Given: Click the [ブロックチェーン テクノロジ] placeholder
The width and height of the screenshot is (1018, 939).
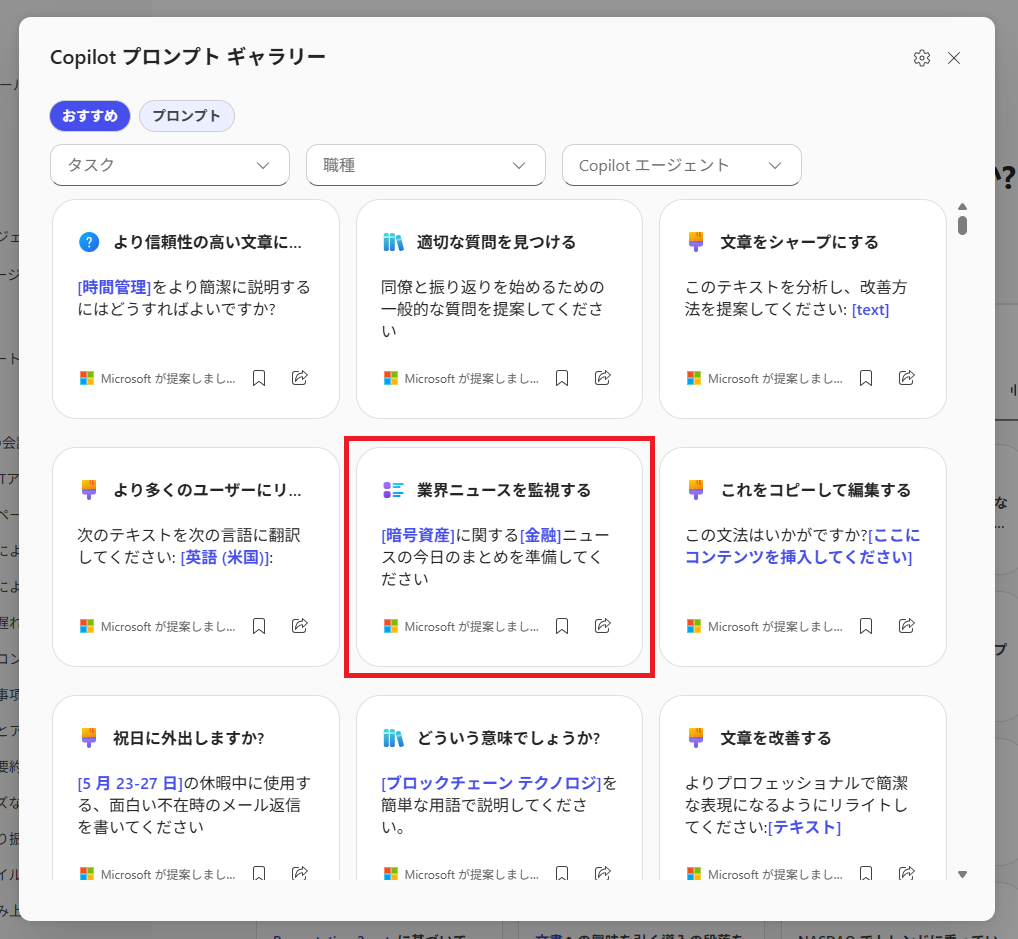Looking at the screenshot, I should coord(491,783).
